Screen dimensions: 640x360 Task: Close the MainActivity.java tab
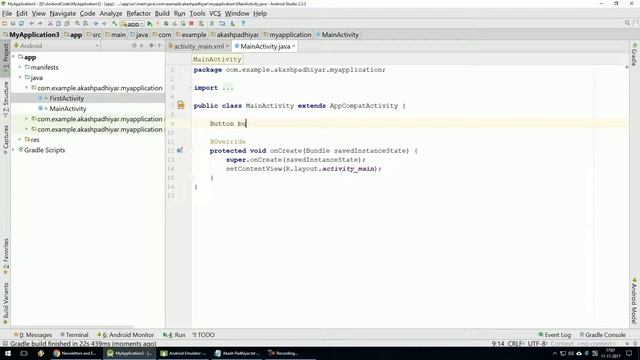(293, 46)
